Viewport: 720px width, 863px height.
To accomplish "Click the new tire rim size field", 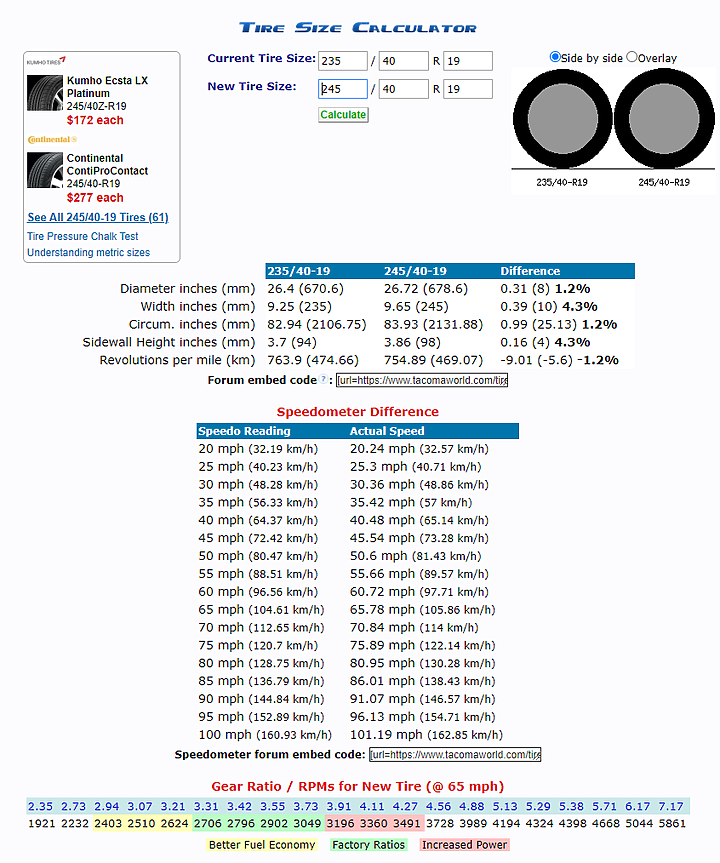I will coord(468,89).
